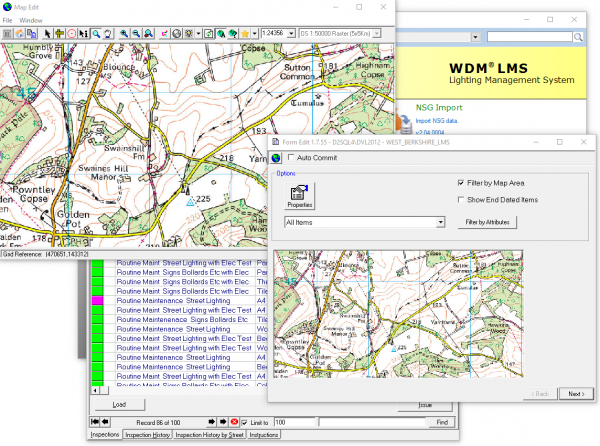Click the magenta status cell in the list
Viewport: 600px width, 446px height.
97,300
